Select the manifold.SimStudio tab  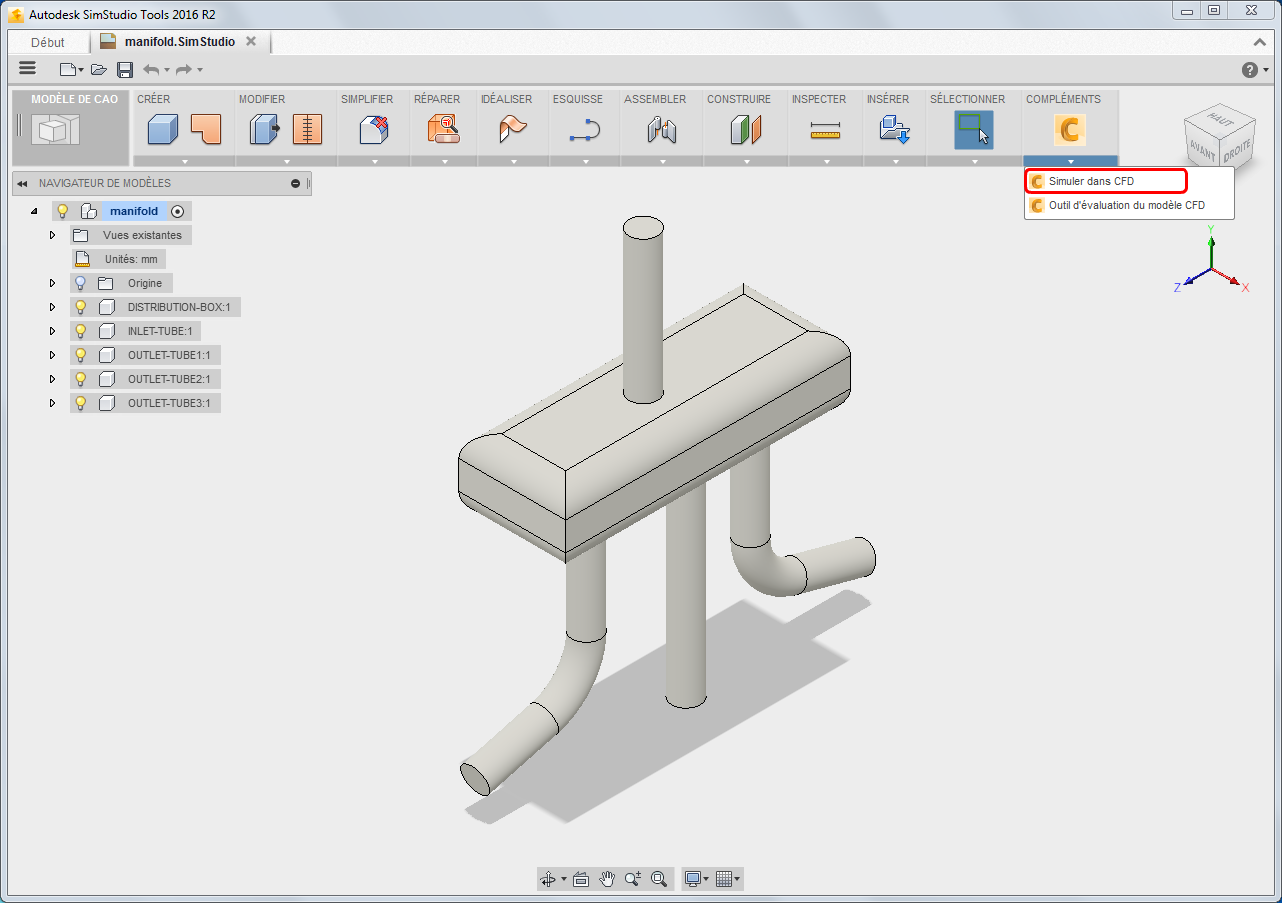click(180, 42)
